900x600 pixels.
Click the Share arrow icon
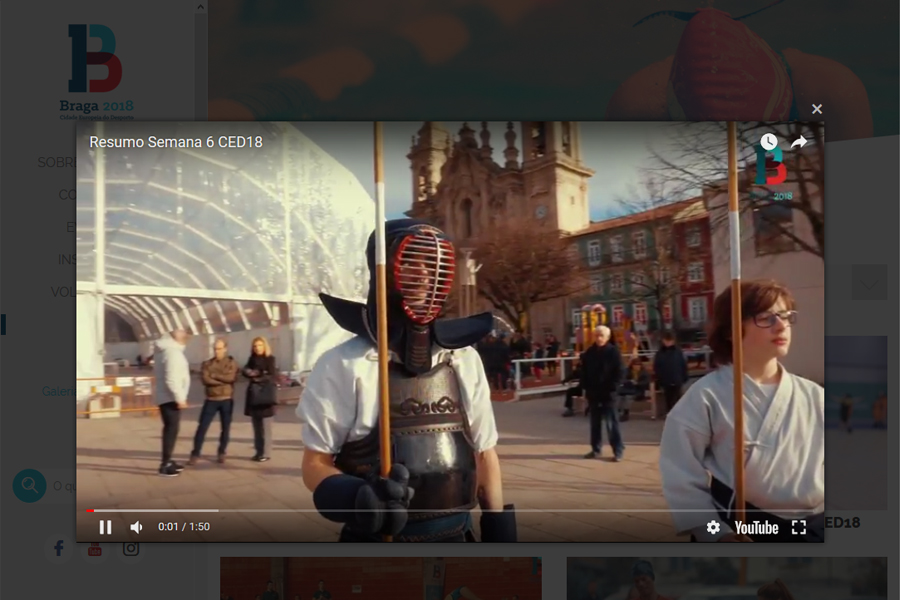pos(799,141)
